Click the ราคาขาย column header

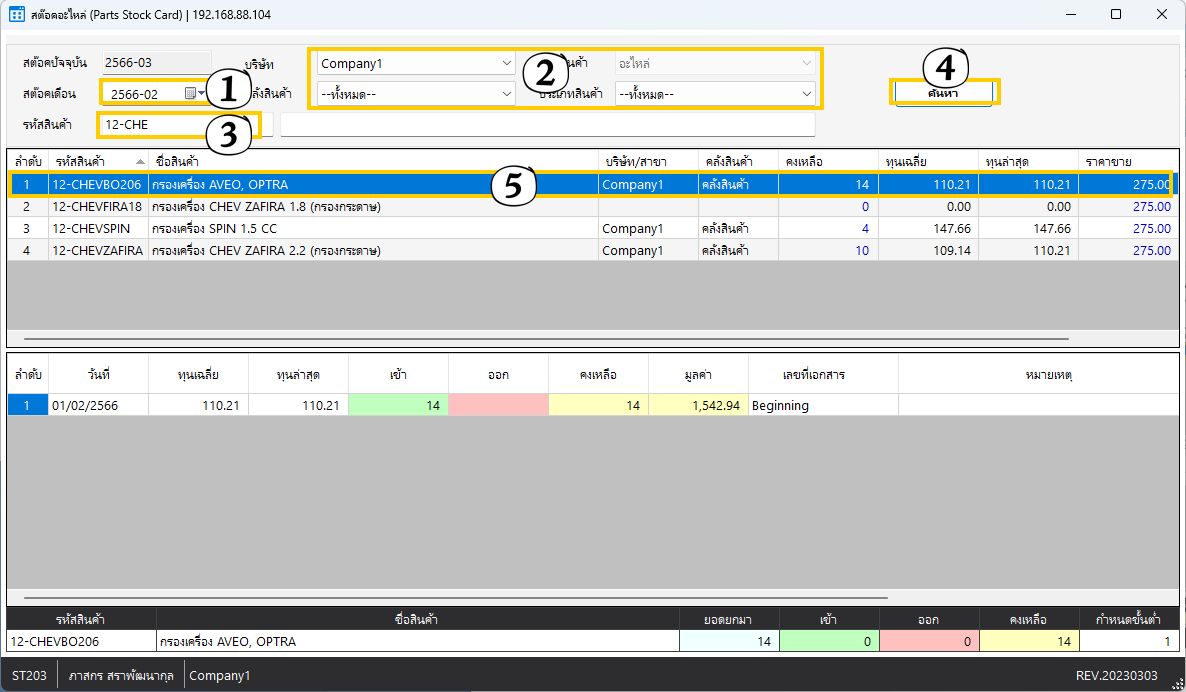click(1127, 162)
